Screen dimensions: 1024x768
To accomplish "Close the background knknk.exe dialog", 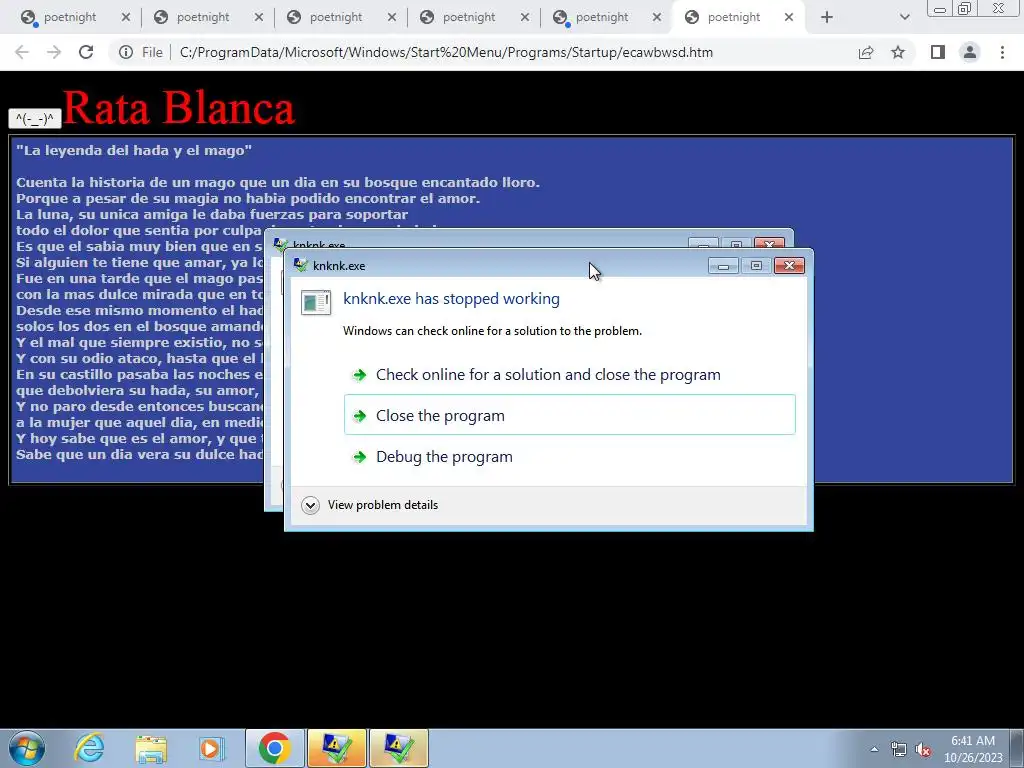I will (x=769, y=244).
